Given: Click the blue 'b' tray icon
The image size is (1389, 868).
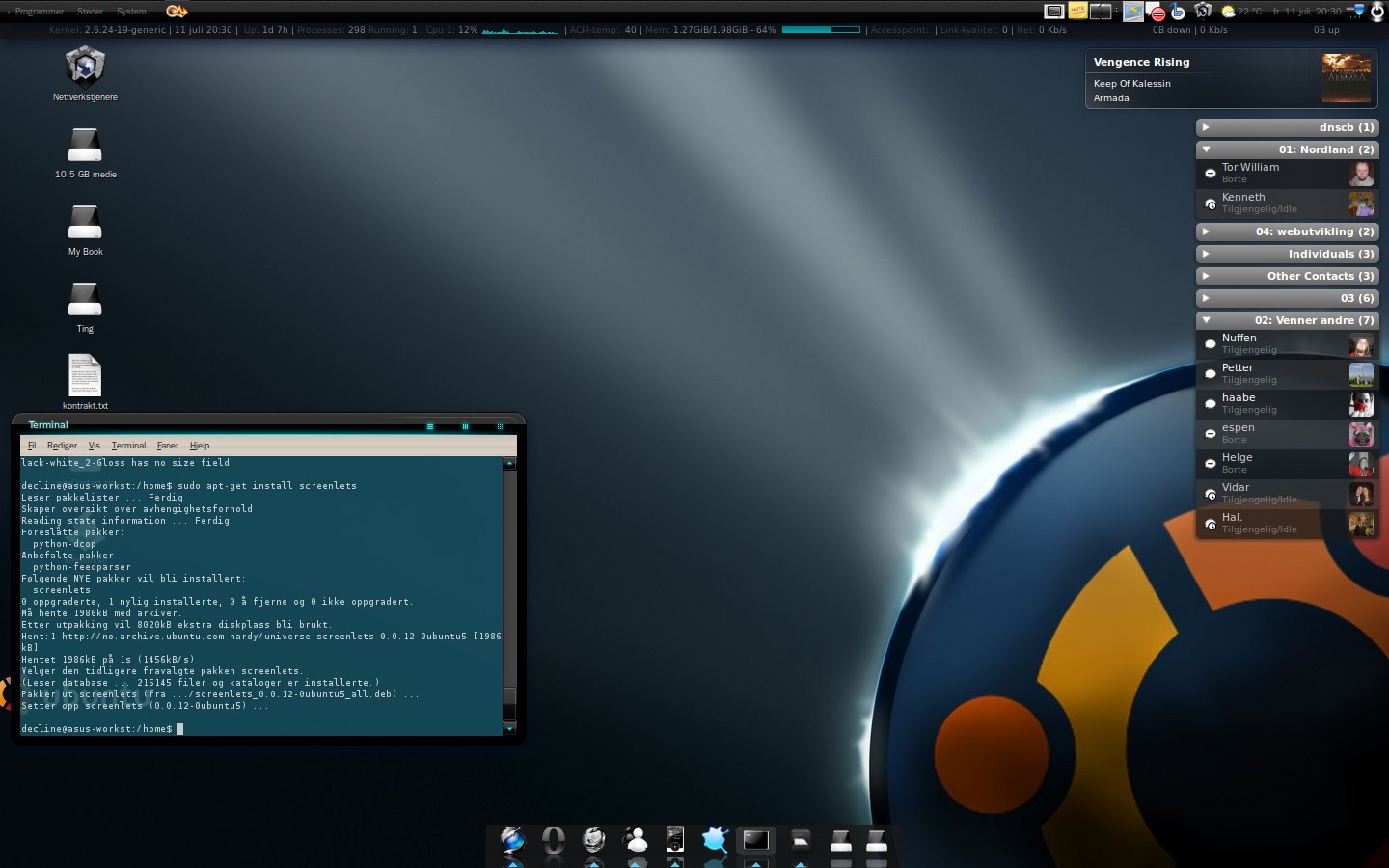Looking at the screenshot, I should pos(1178,12).
